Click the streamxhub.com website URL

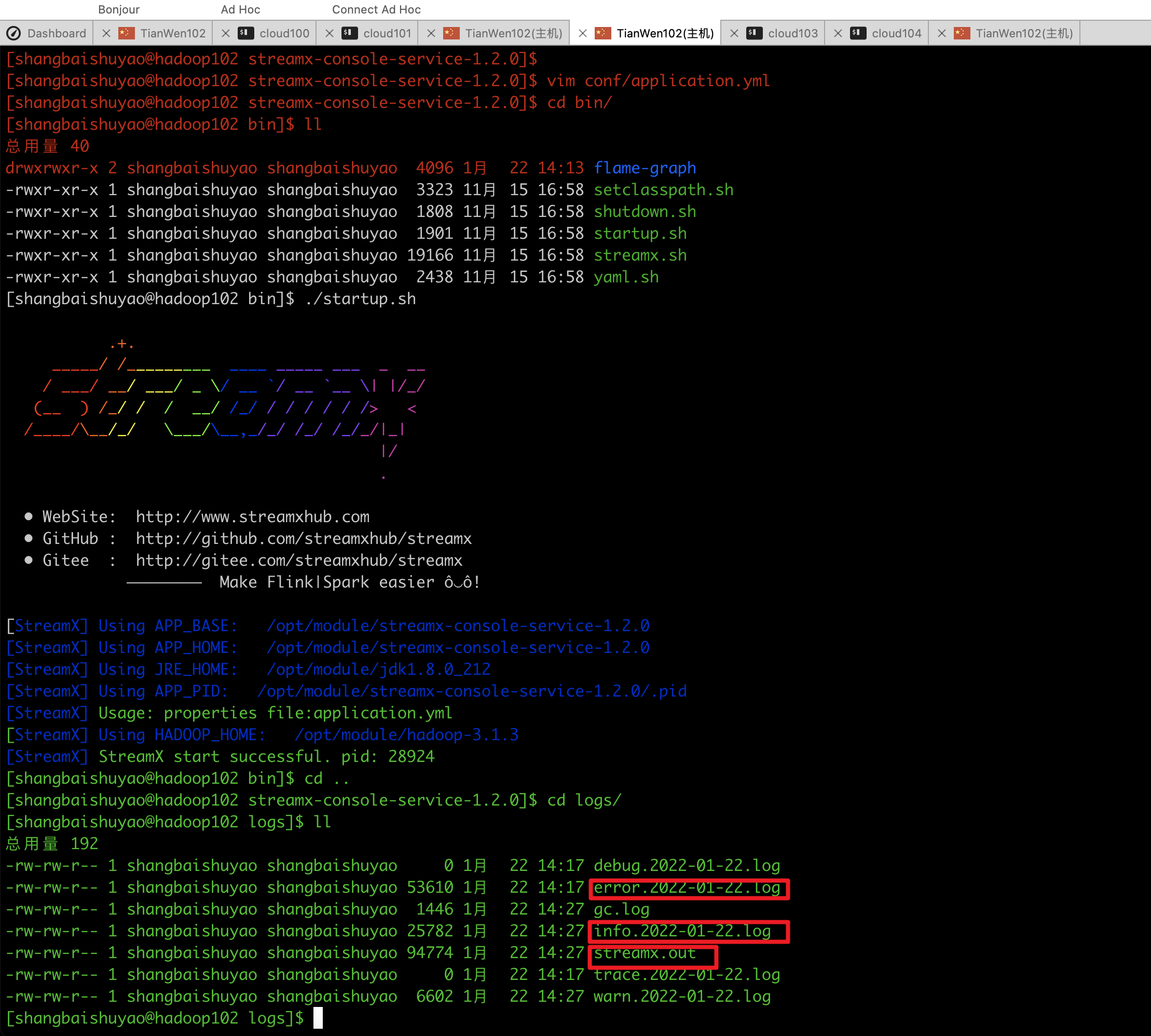pyautogui.click(x=252, y=516)
